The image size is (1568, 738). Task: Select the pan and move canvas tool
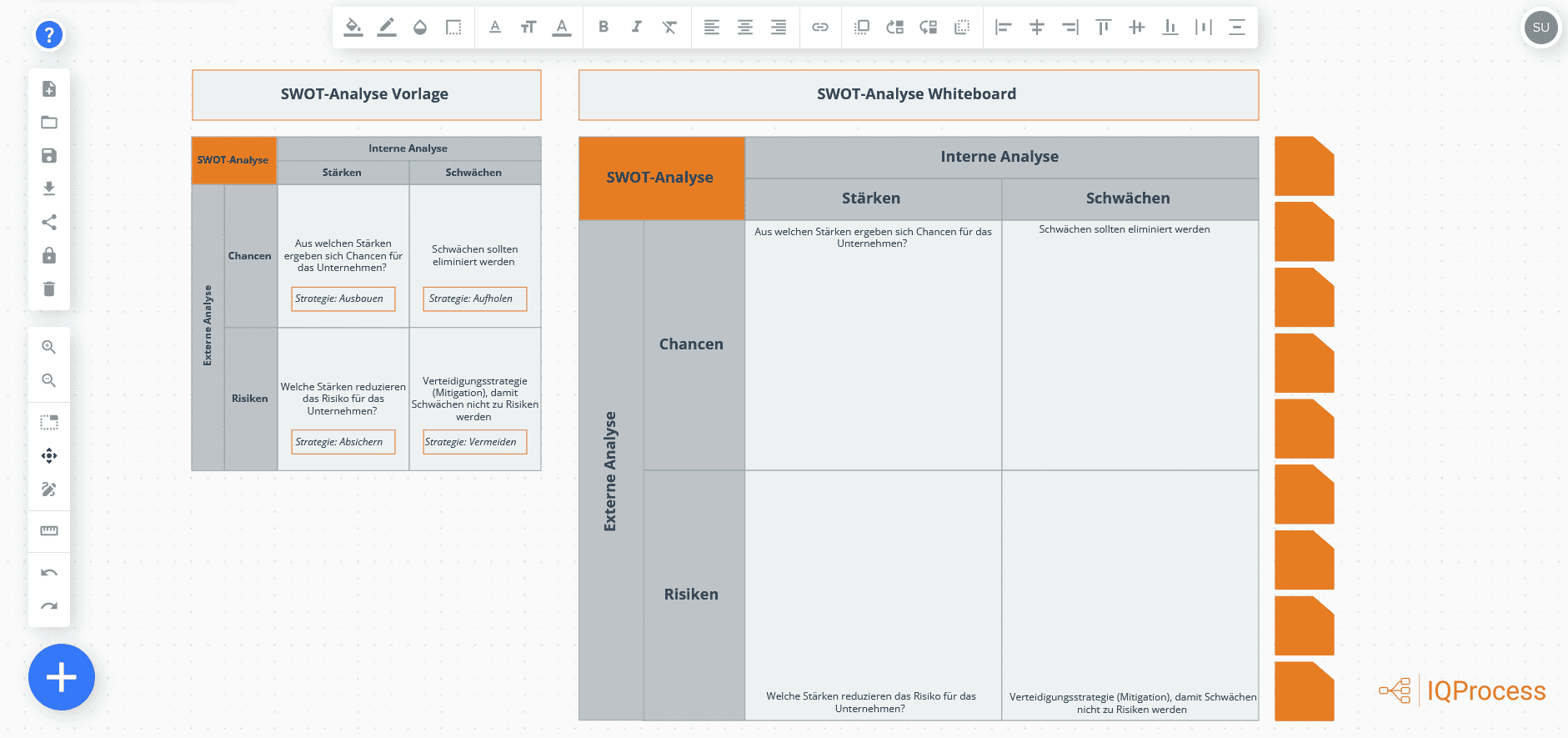coord(49,455)
